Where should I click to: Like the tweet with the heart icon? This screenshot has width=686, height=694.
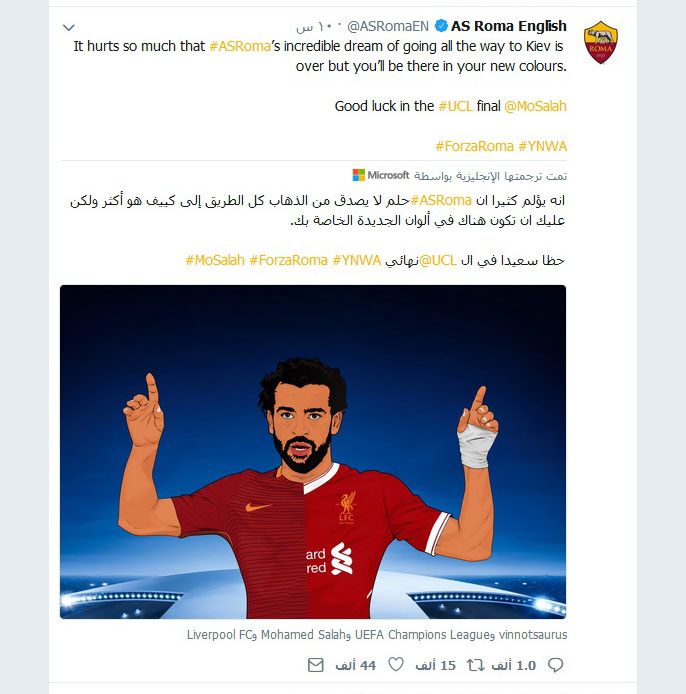[396, 664]
